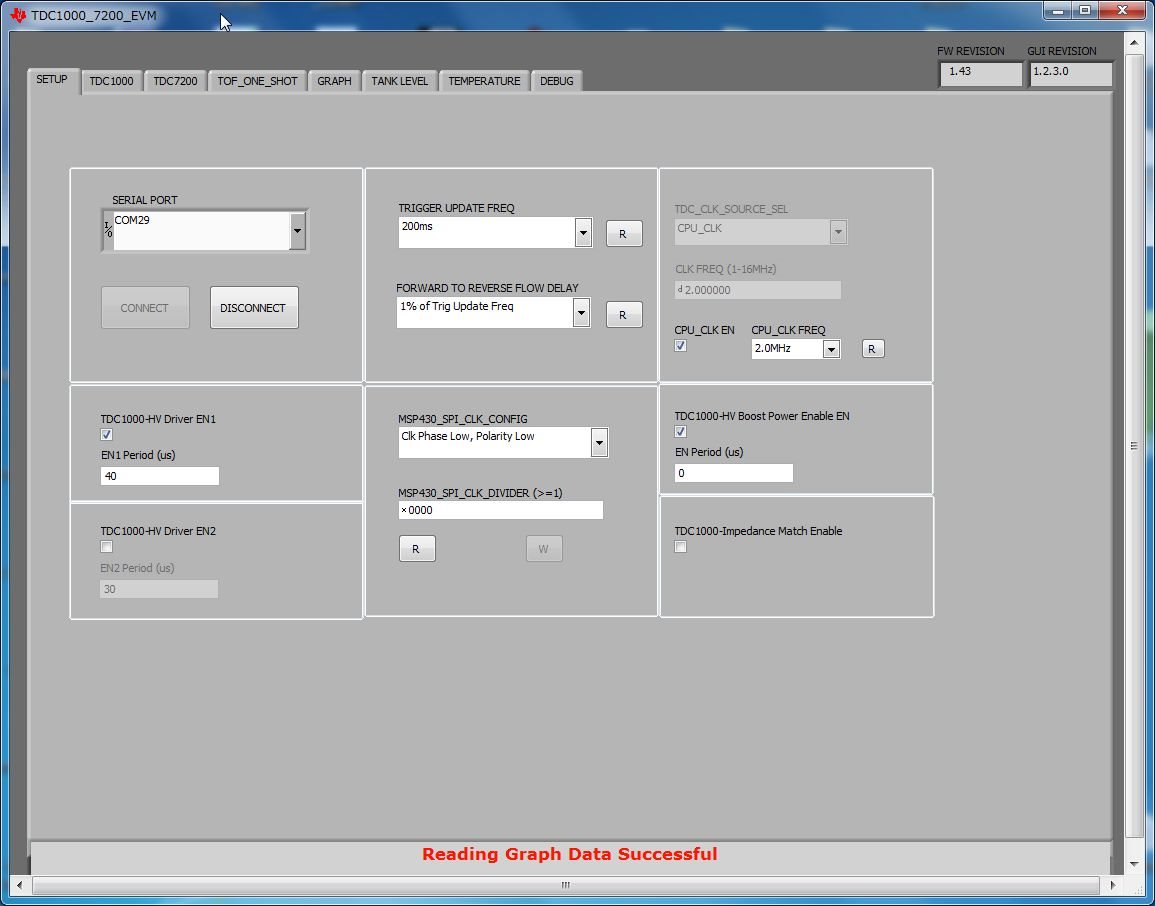Enable TDC1000-HV Driver EN2 checkbox
This screenshot has width=1155, height=906.
[107, 547]
